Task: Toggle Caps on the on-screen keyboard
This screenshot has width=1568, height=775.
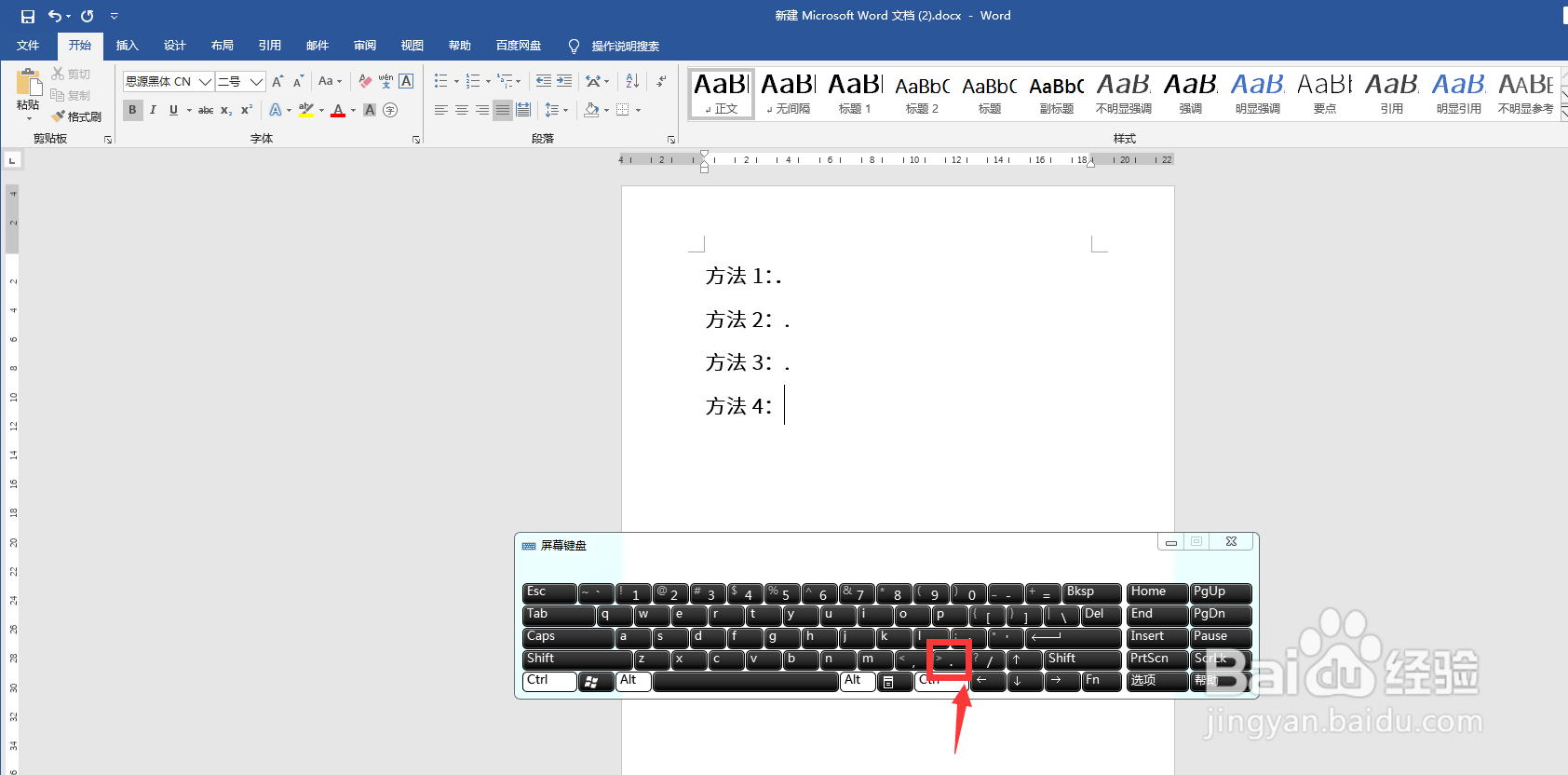Action: point(568,638)
